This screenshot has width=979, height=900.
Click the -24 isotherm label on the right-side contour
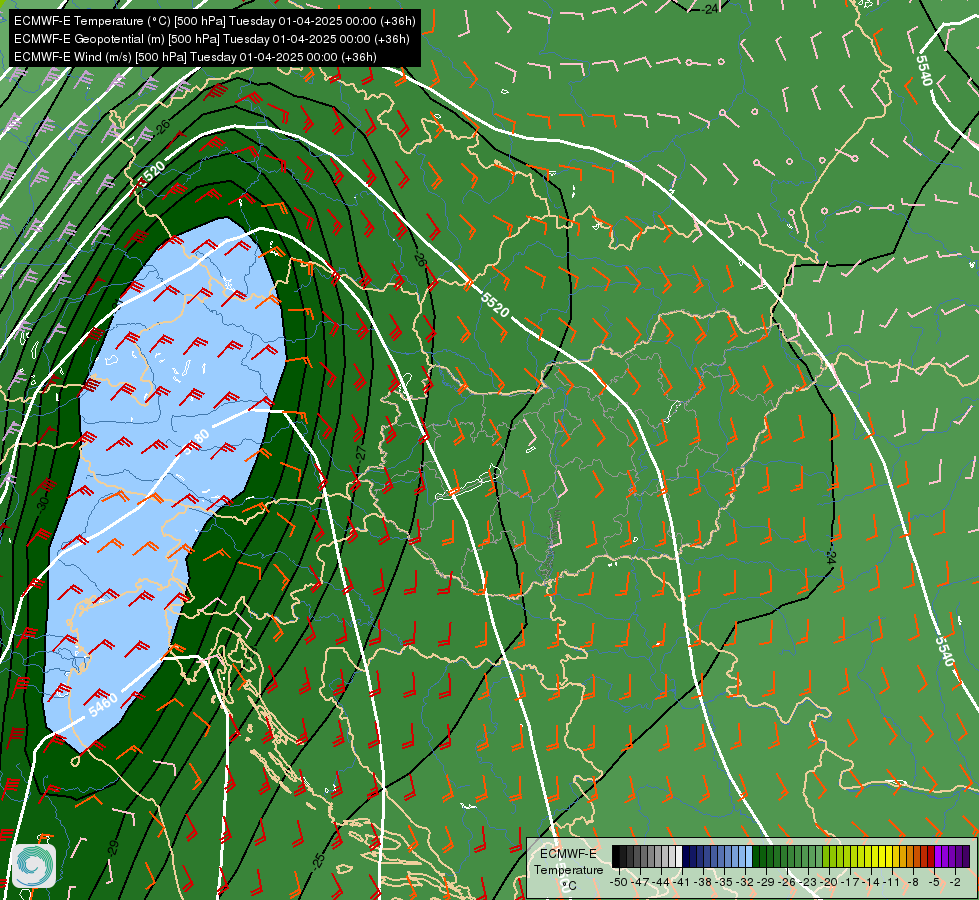click(x=830, y=555)
